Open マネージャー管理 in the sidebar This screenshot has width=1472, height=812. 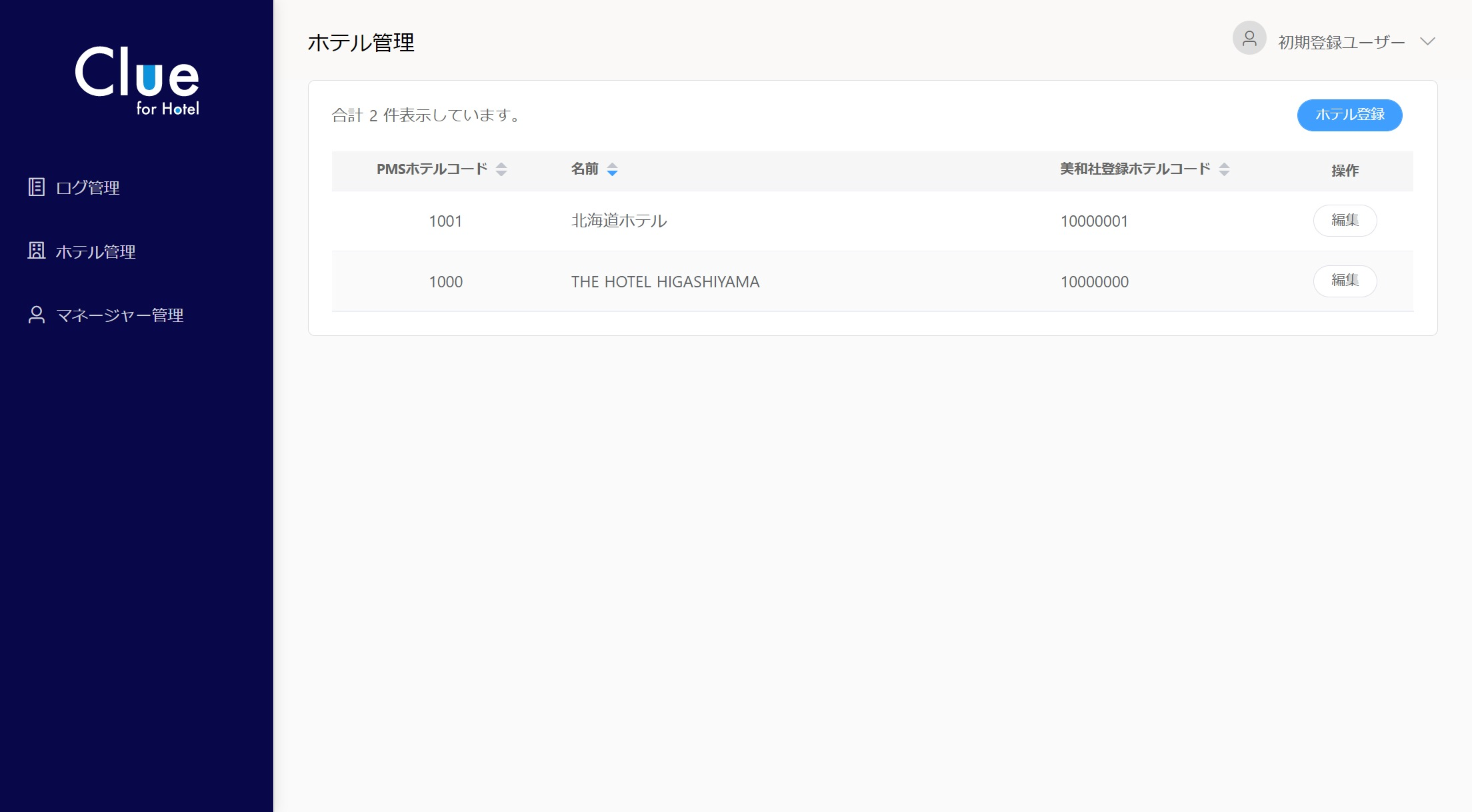click(x=119, y=315)
